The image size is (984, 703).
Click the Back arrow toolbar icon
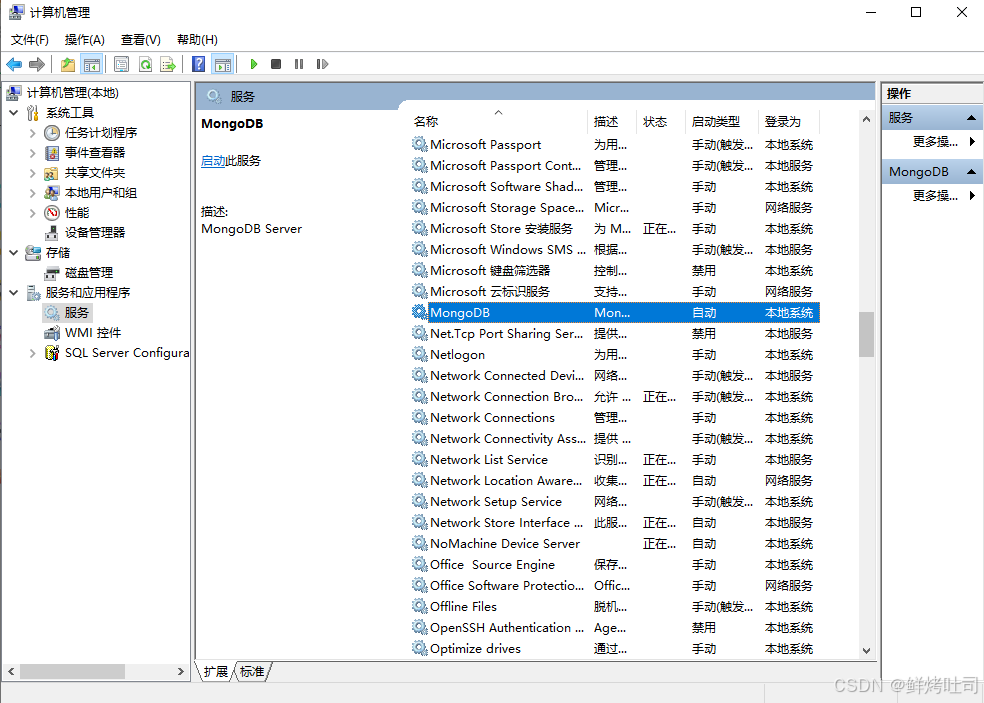[14, 64]
